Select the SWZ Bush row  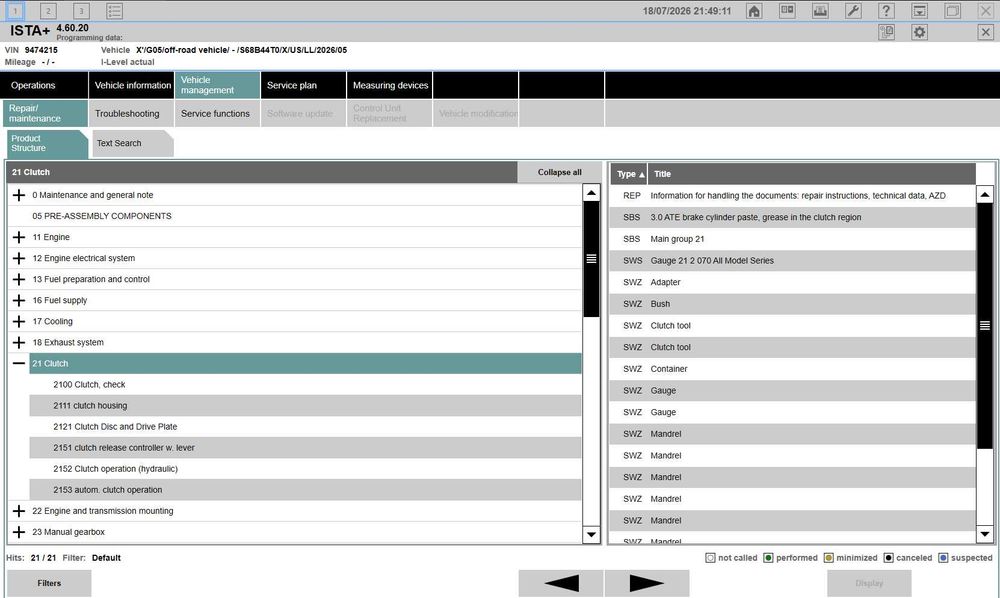pos(793,304)
